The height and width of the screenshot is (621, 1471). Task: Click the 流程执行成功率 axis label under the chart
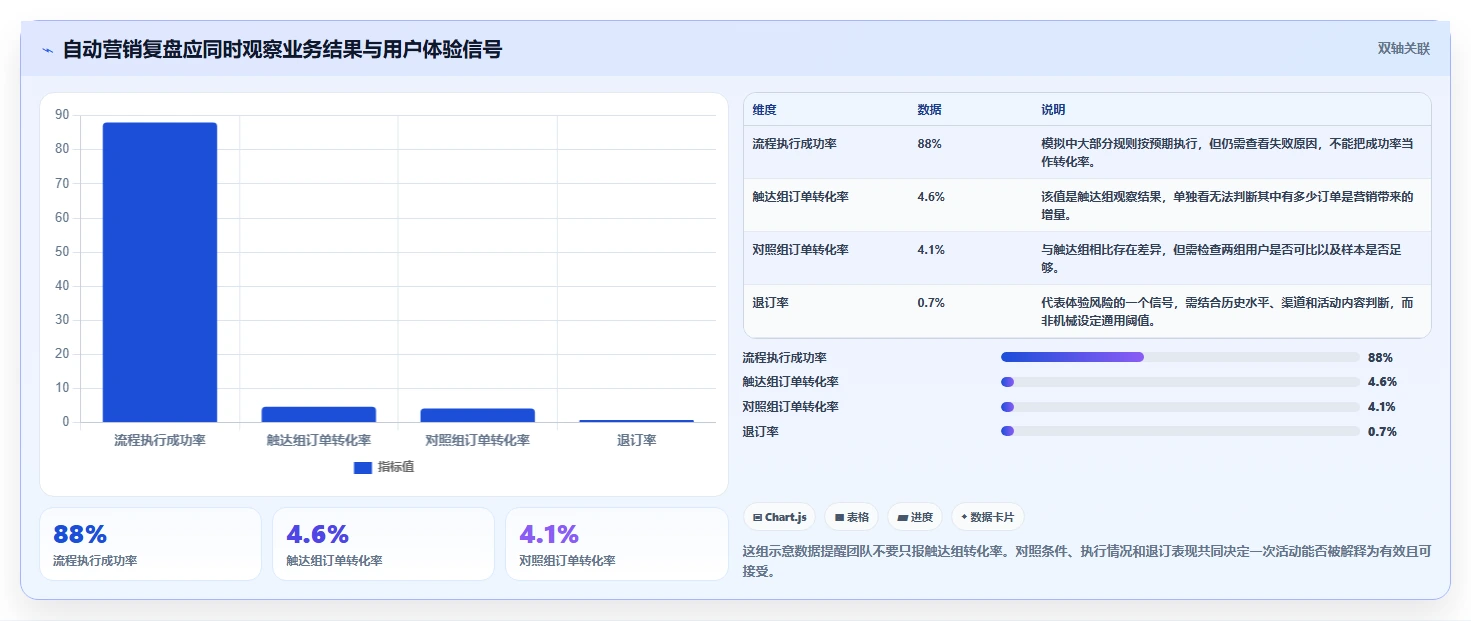160,440
